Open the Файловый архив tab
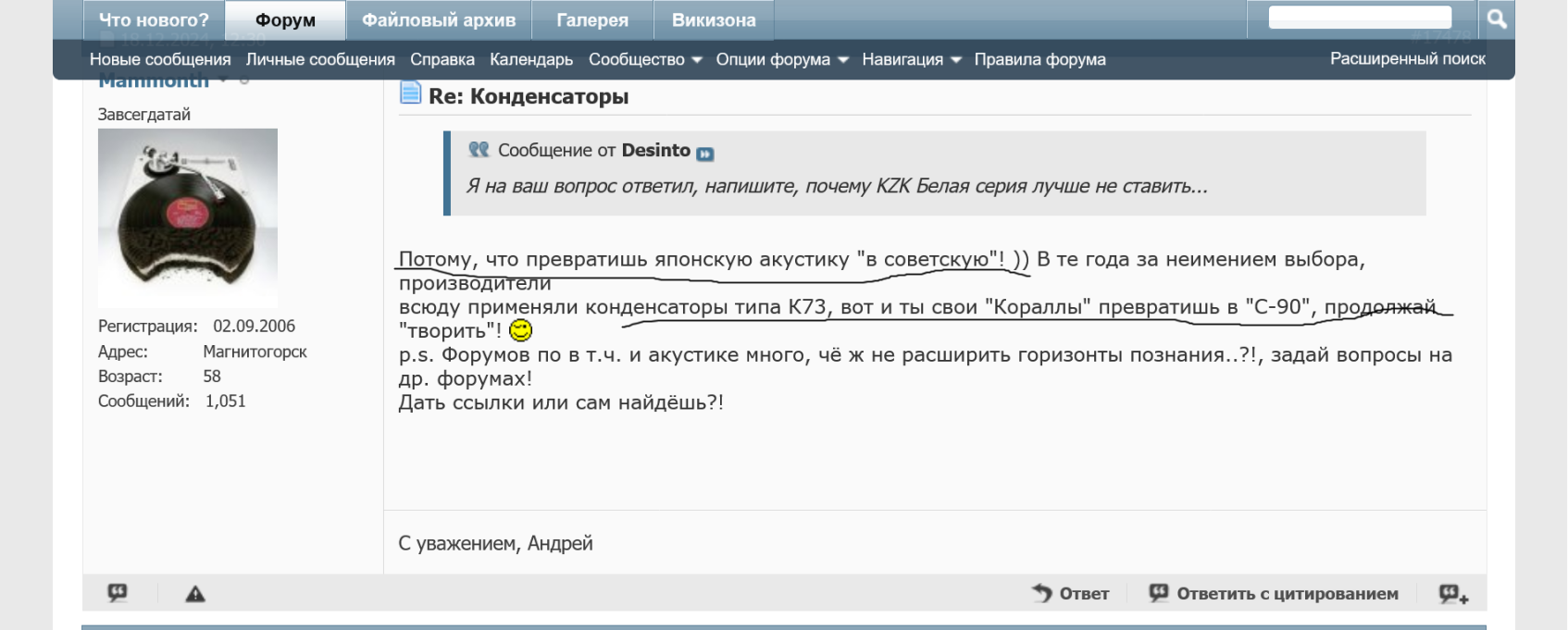Screen dimensions: 1568x630 coord(439,19)
